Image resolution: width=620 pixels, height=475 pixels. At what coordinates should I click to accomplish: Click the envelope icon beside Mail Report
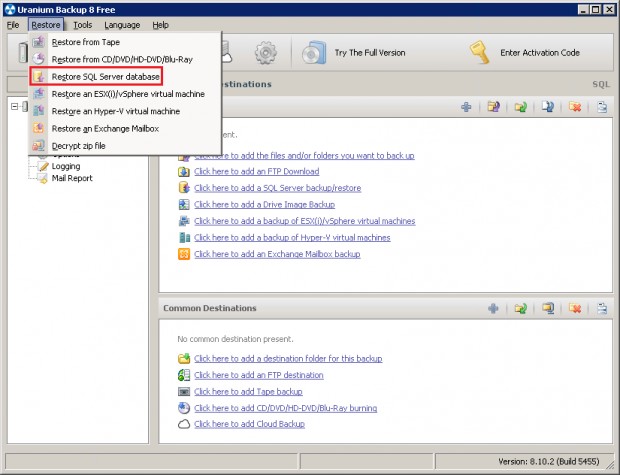tap(43, 179)
